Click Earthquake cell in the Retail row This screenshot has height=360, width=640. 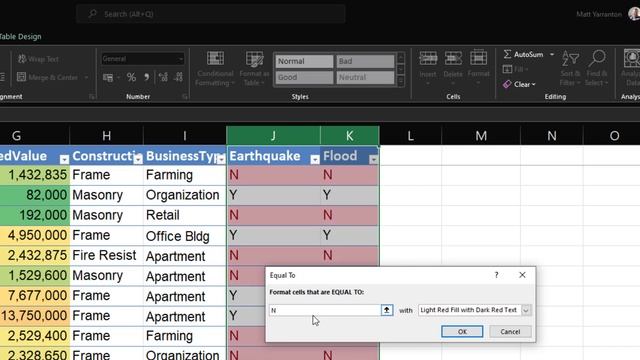click(x=273, y=215)
